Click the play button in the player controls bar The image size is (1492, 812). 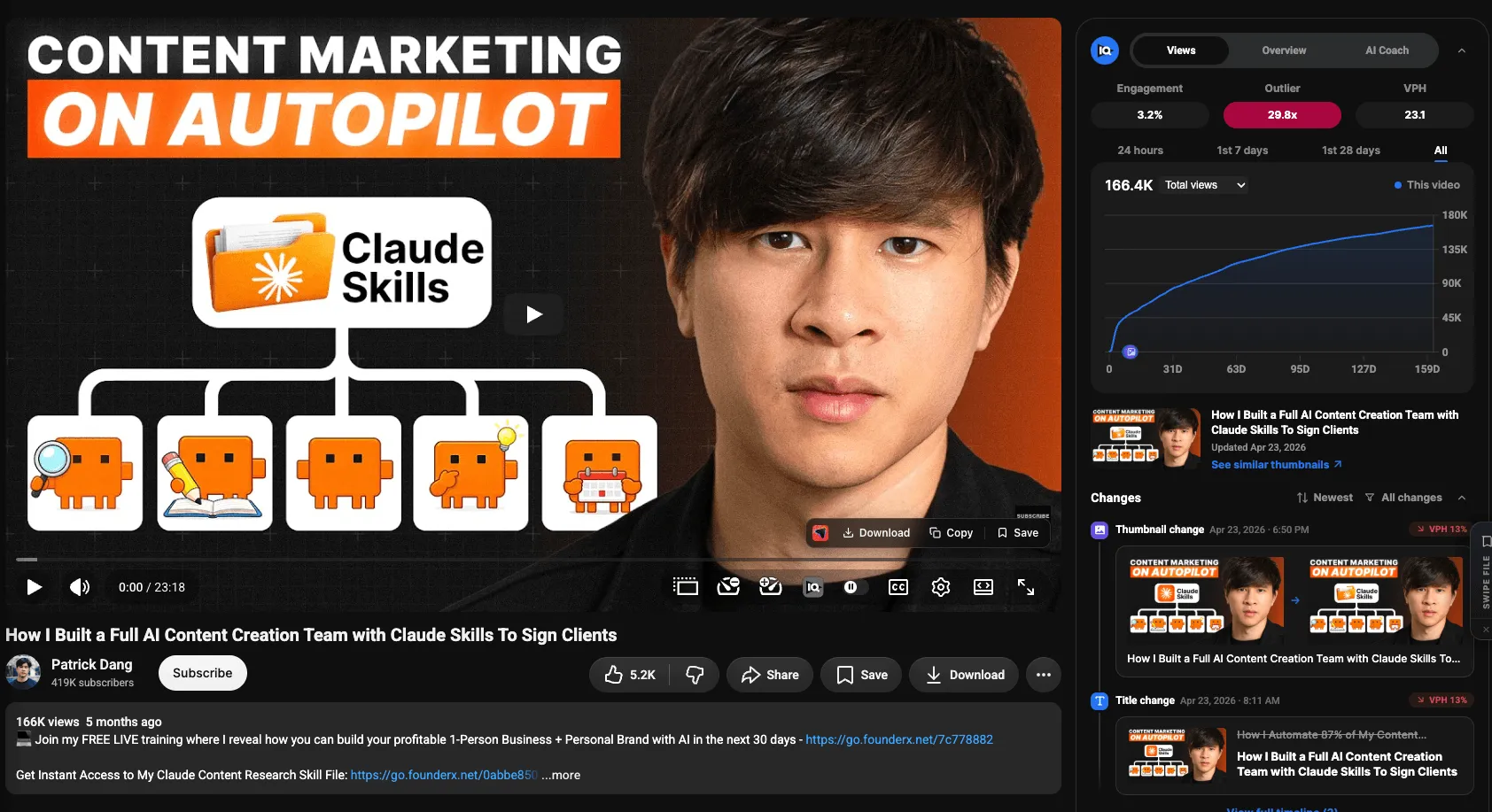tap(34, 587)
